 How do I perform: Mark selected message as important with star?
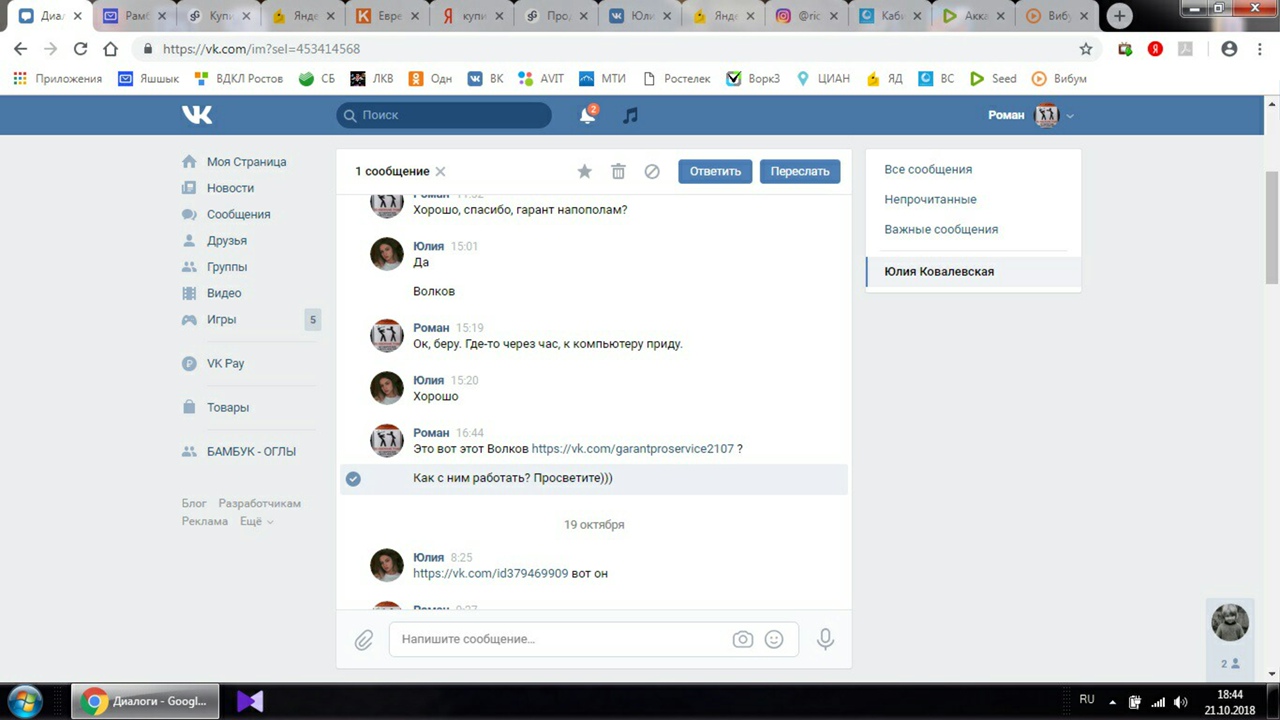[x=584, y=171]
